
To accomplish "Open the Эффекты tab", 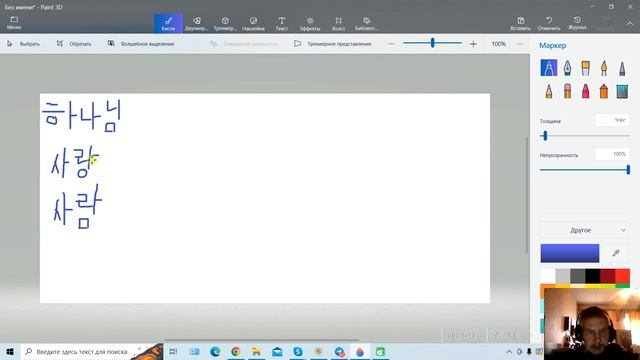I will point(310,24).
